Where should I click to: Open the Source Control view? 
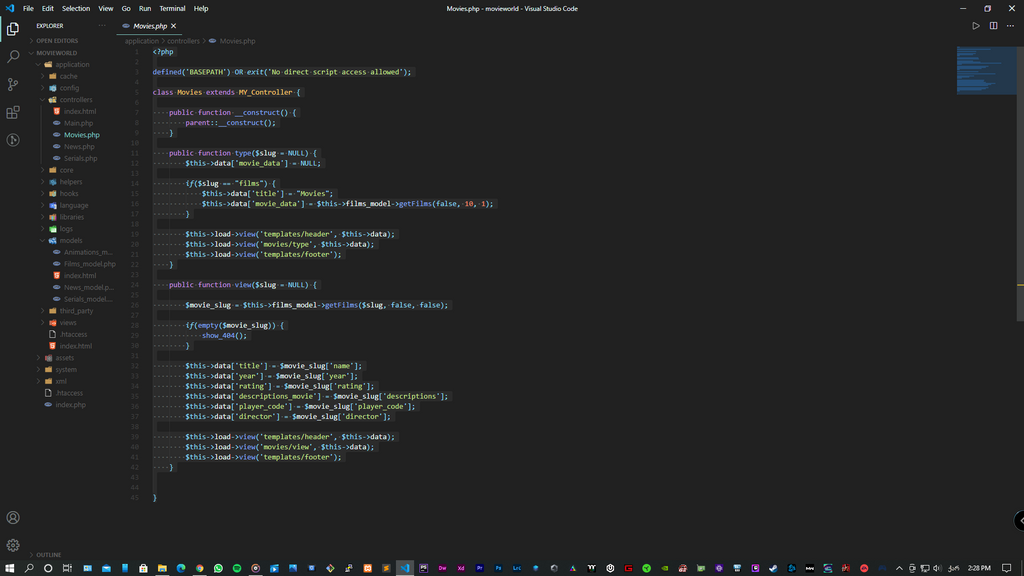pyautogui.click(x=12, y=84)
